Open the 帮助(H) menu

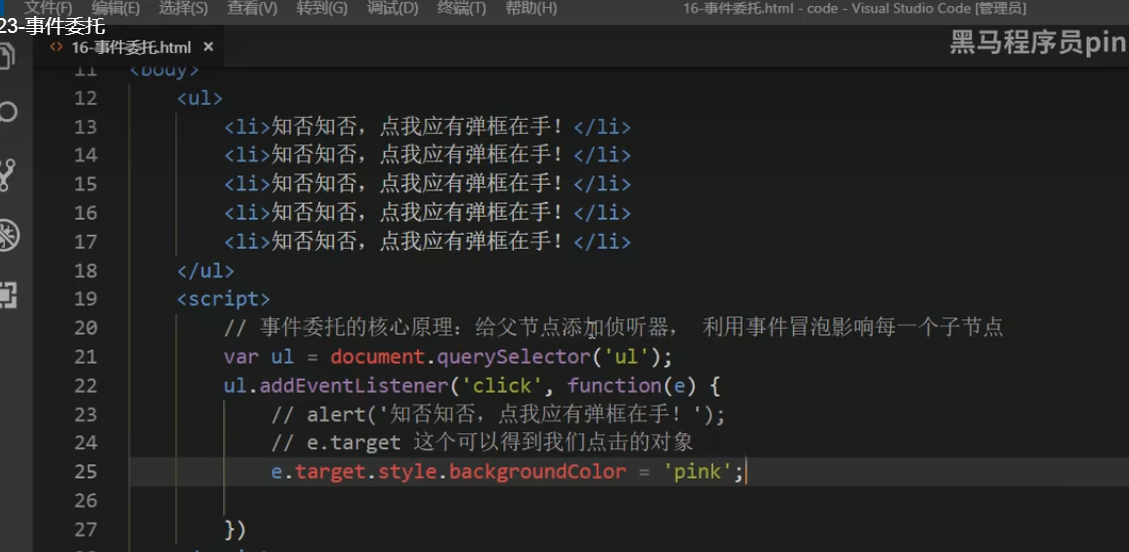(x=531, y=9)
